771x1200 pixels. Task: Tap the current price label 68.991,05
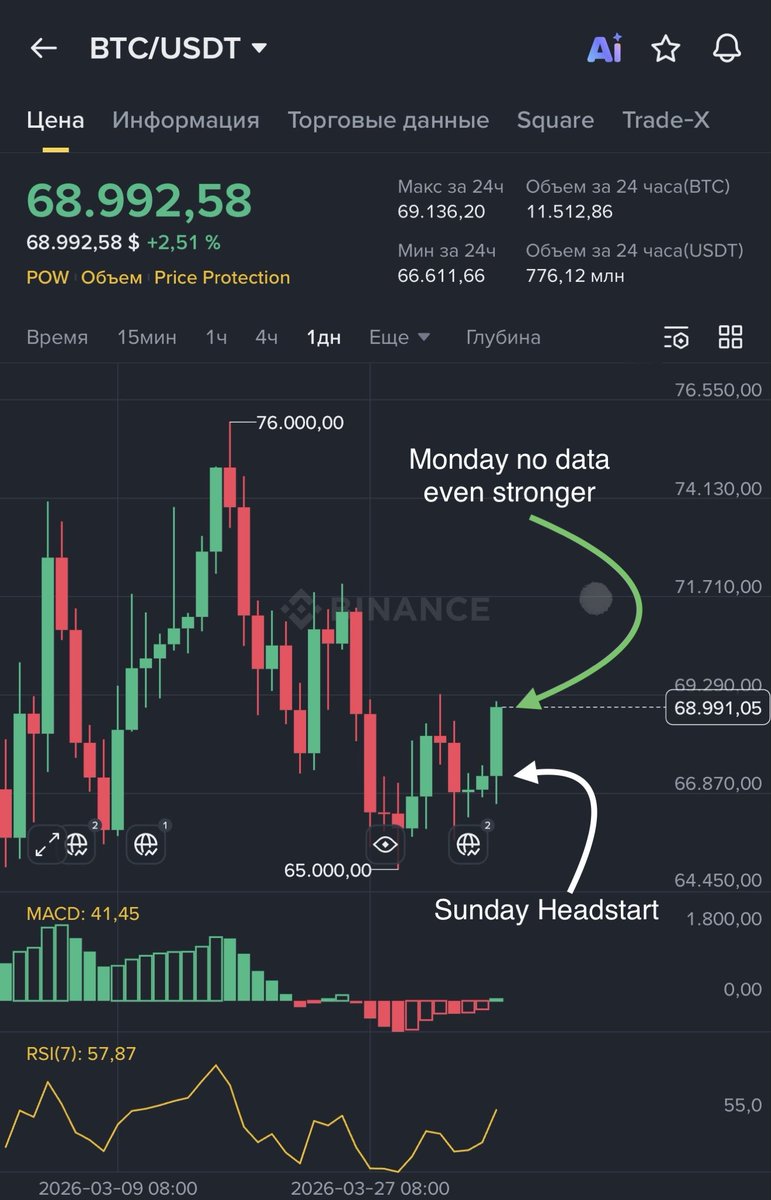718,708
